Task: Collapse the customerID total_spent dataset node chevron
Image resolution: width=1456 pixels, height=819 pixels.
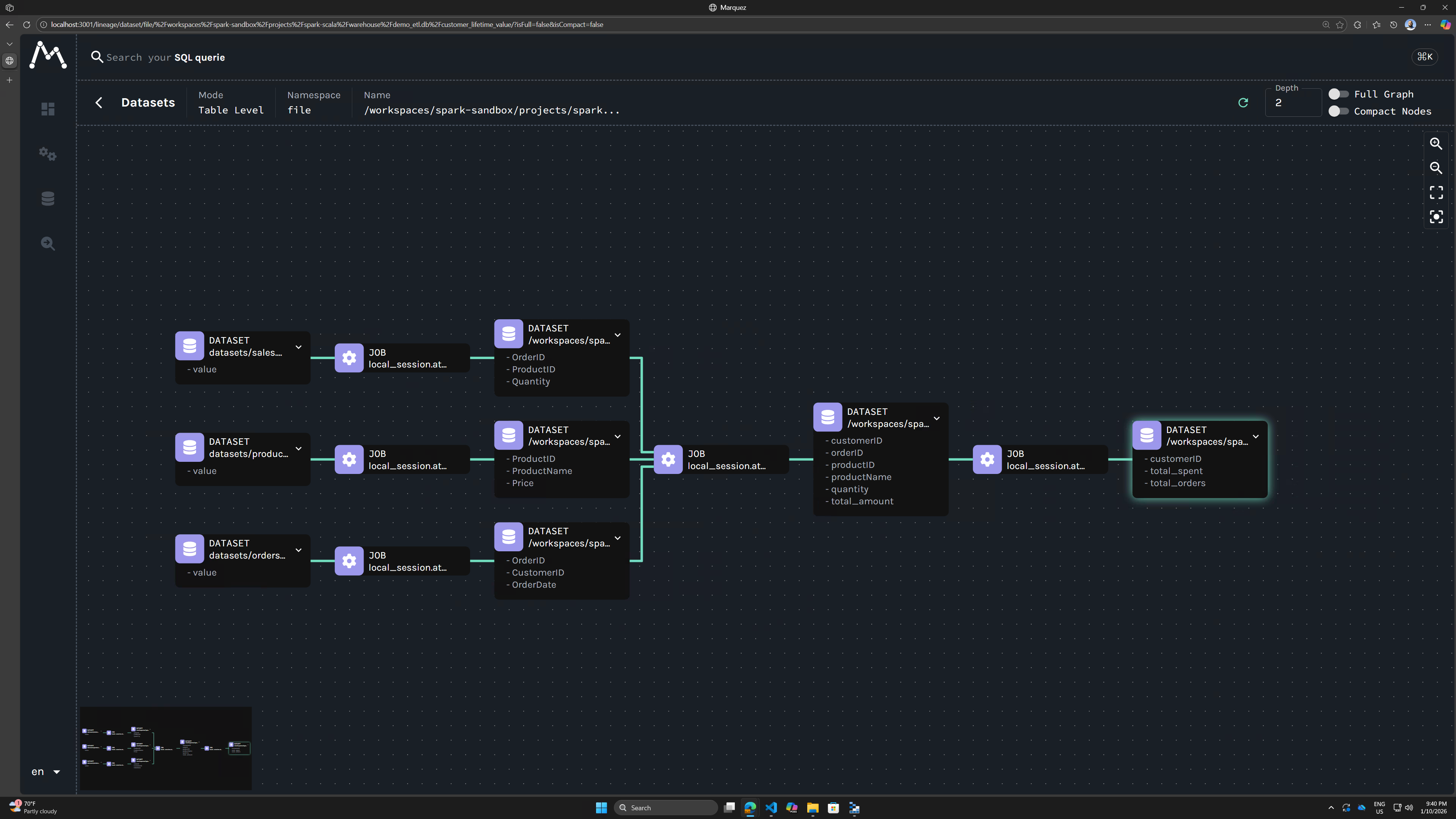Action: [1255, 436]
